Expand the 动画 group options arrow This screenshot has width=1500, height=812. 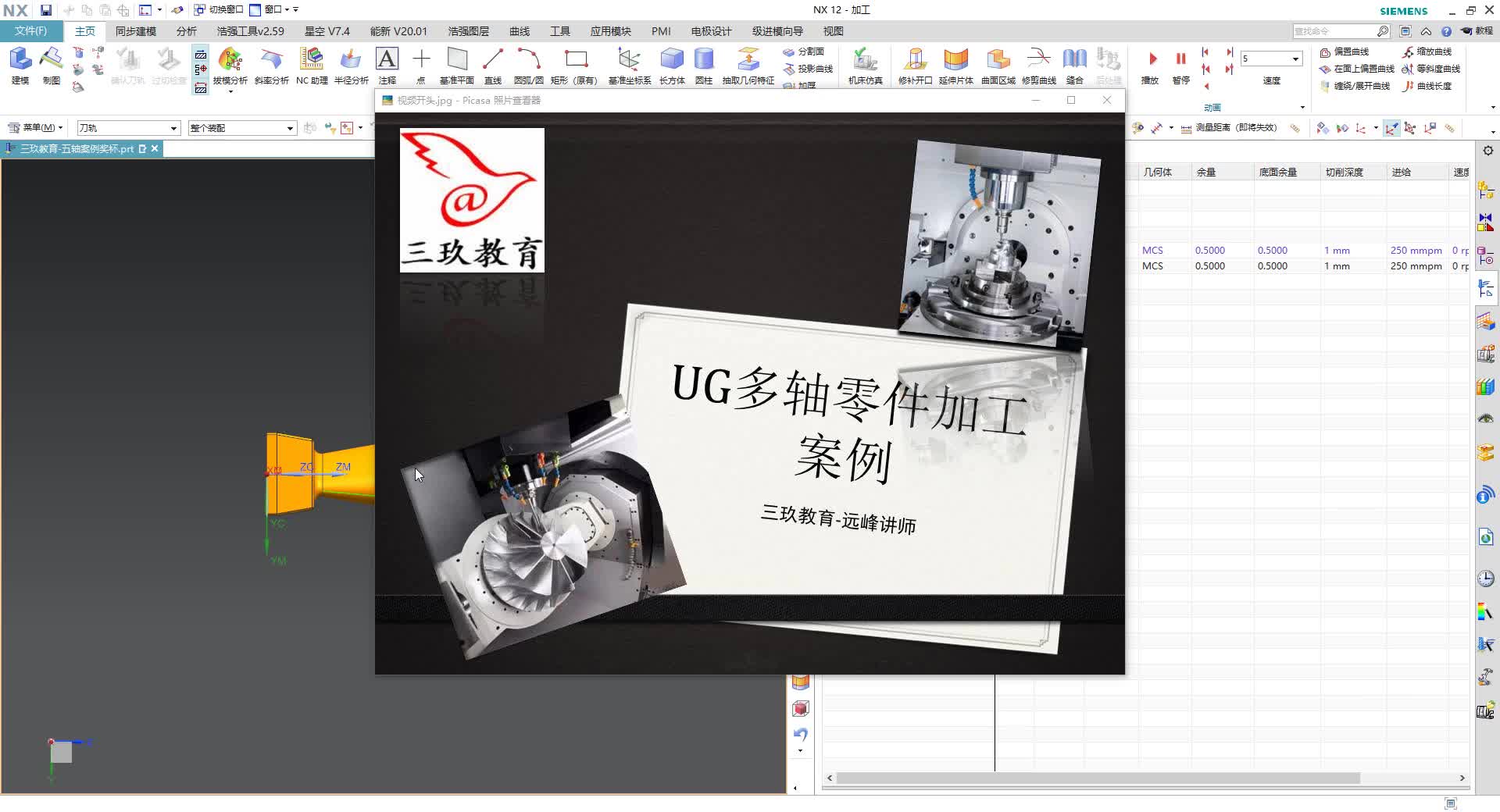tap(1302, 108)
